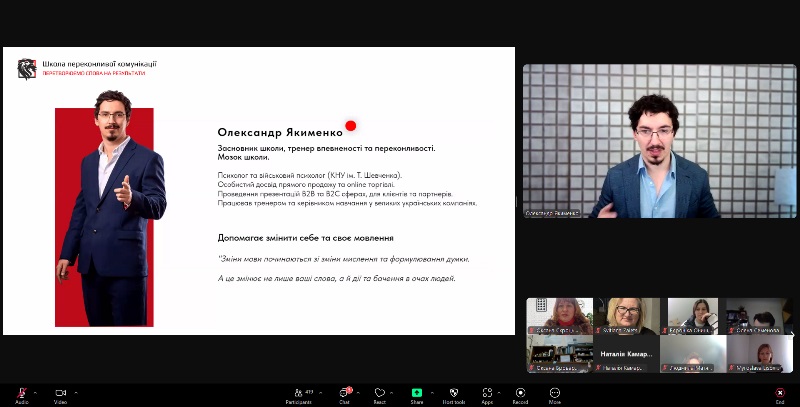Expand the arrow next to Chat
Image resolution: width=800 pixels, height=407 pixels.
click(358, 393)
